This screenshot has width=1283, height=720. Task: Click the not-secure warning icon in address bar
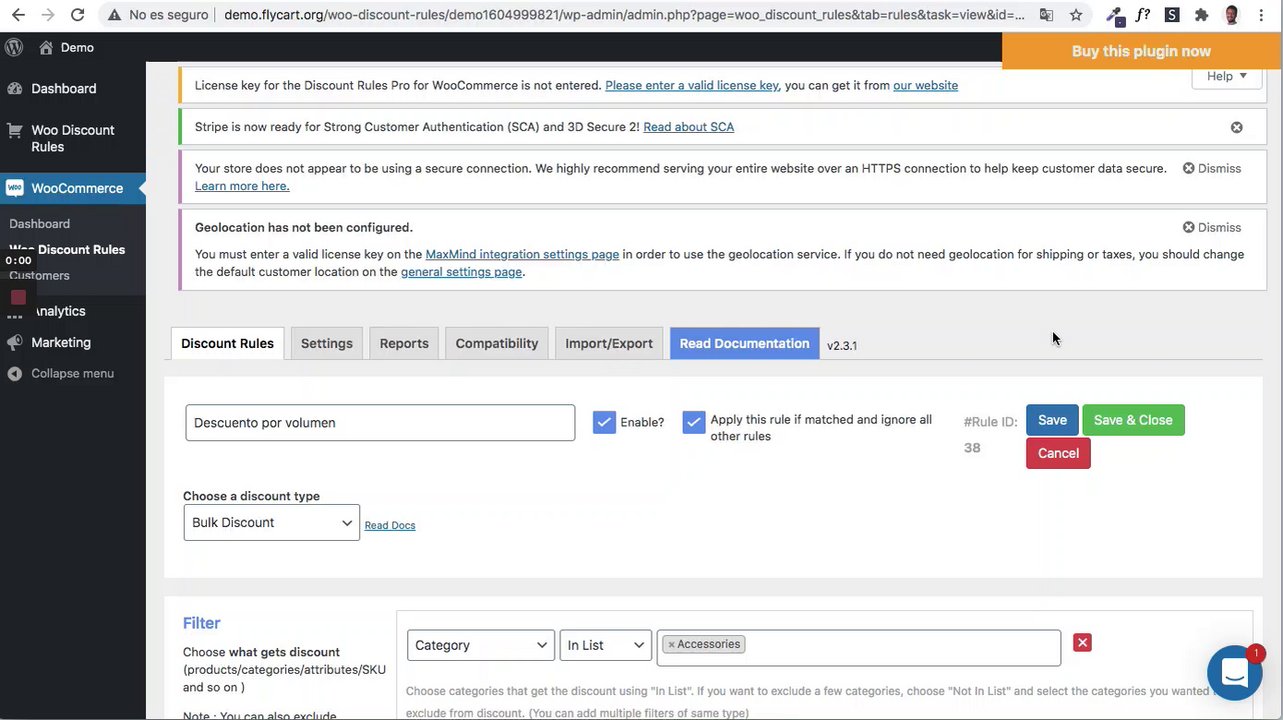(x=115, y=15)
